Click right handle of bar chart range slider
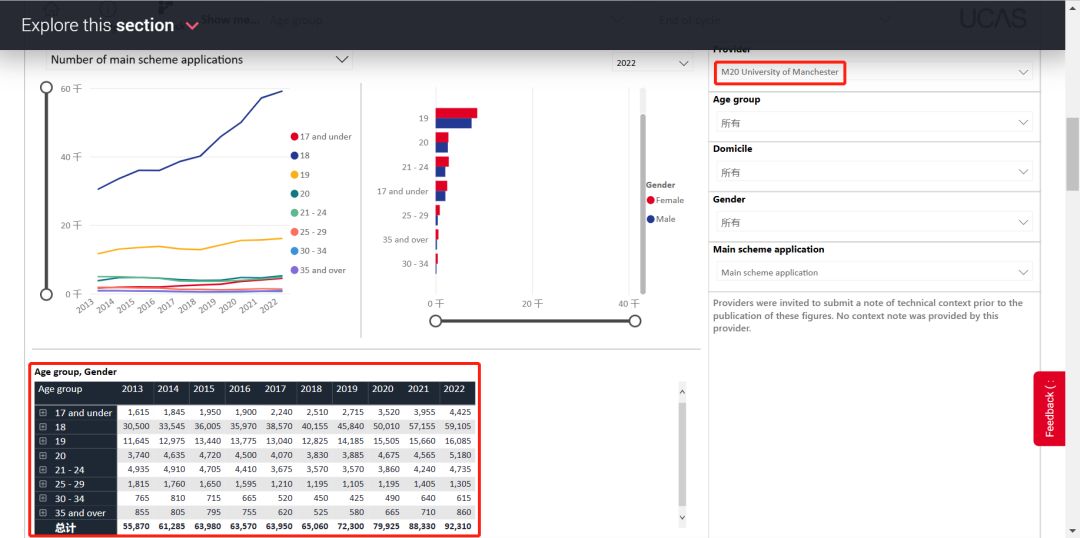1080x538 pixels. [x=635, y=321]
